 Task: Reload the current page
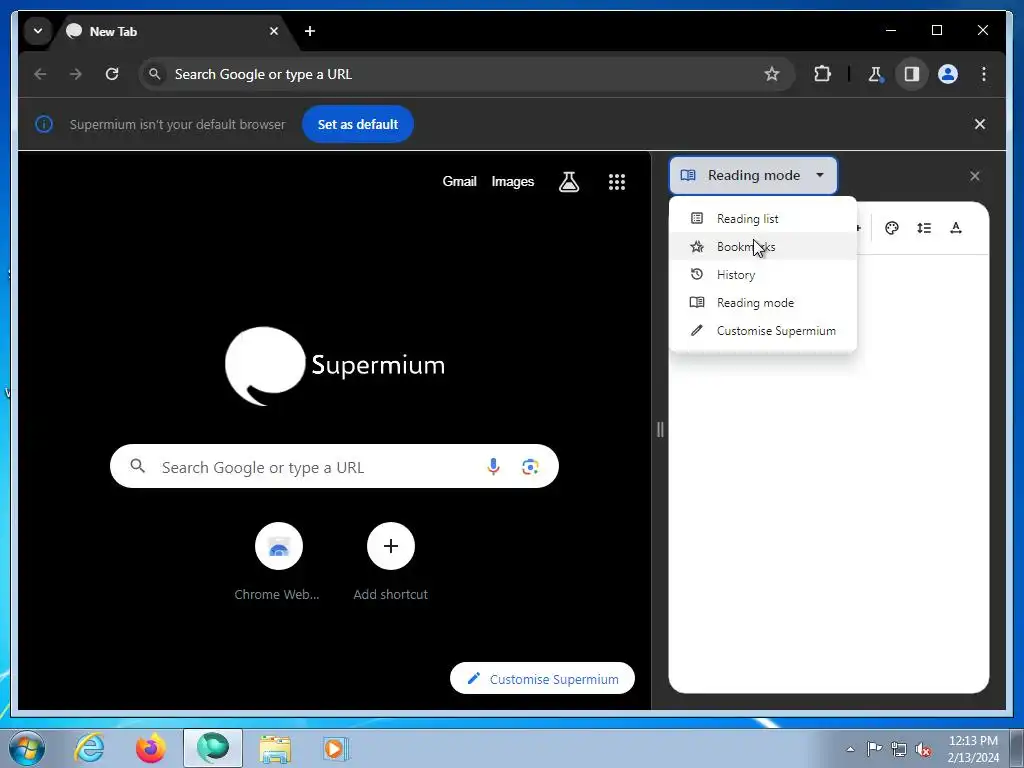112,74
